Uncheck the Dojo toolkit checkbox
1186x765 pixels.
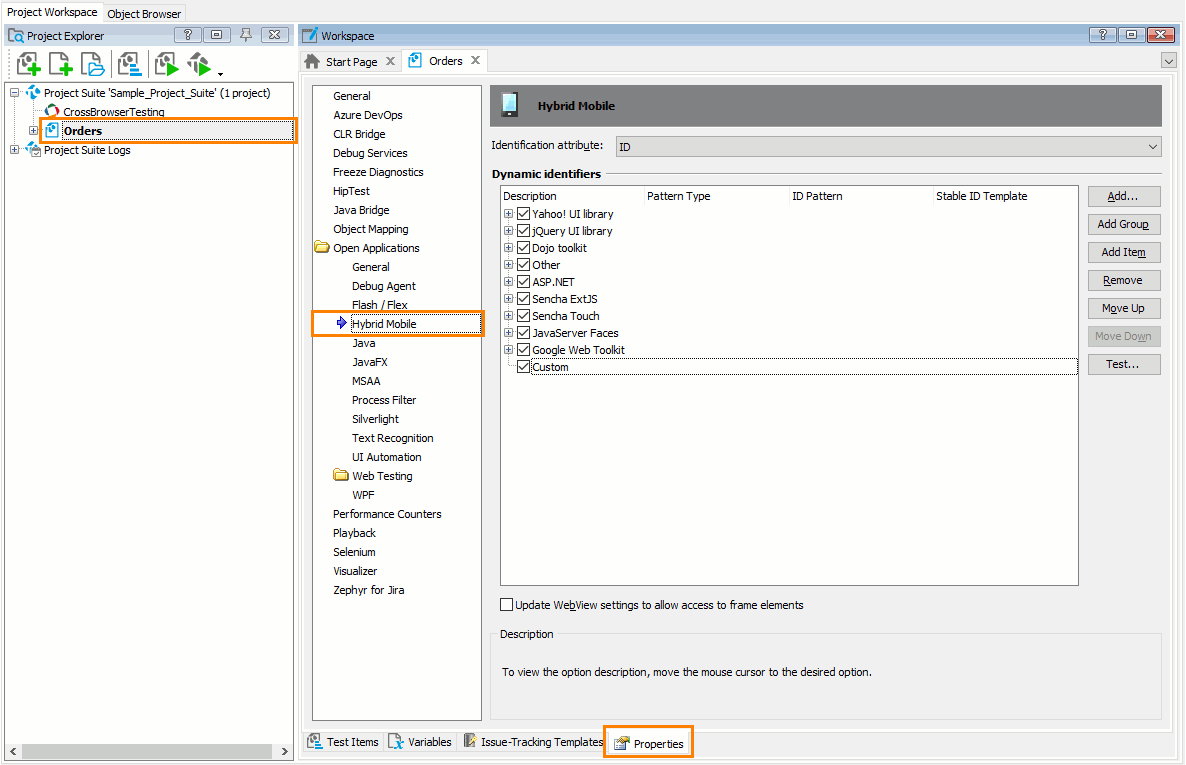click(523, 247)
